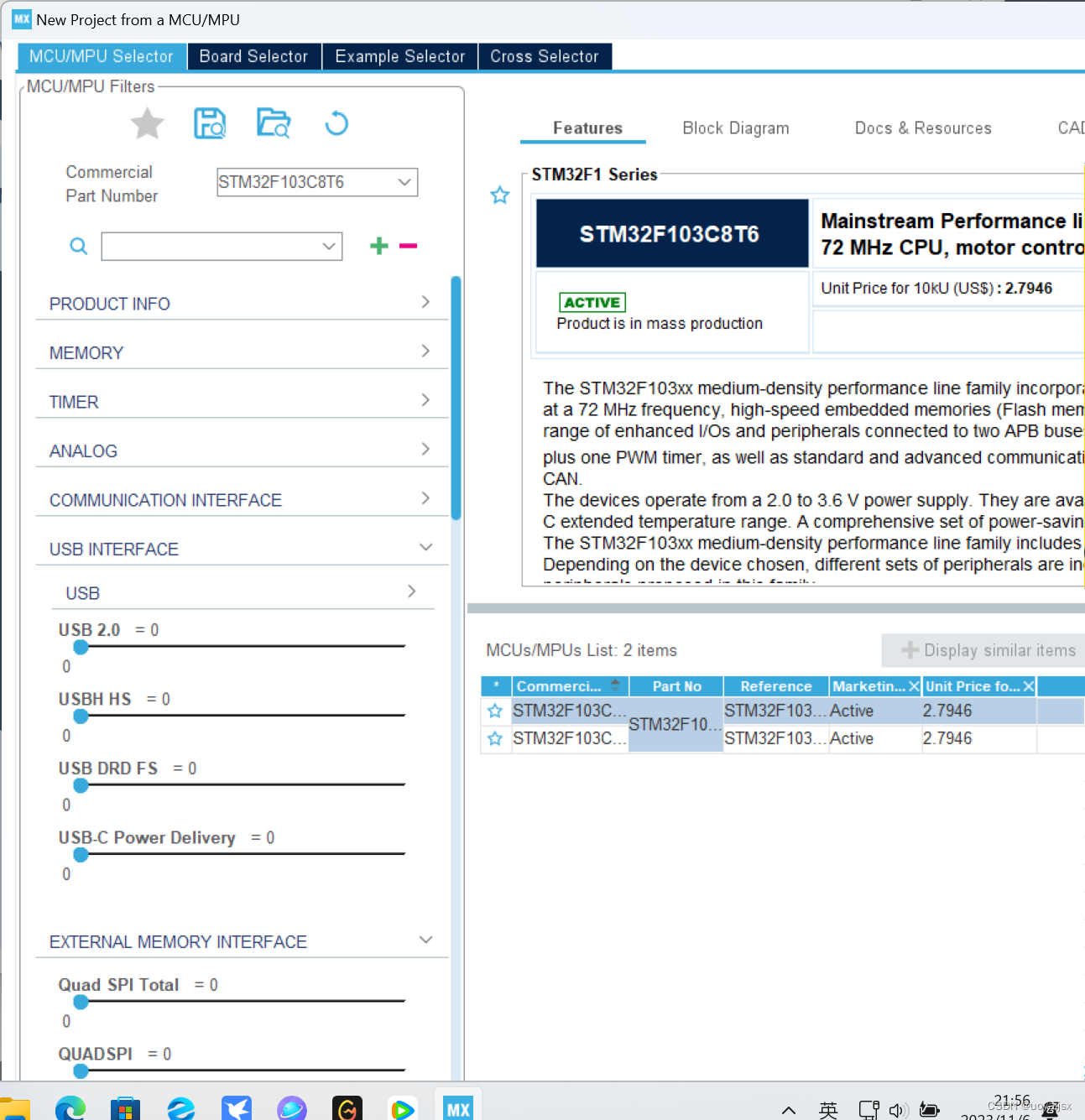Select the Block Diagram tab

736,128
